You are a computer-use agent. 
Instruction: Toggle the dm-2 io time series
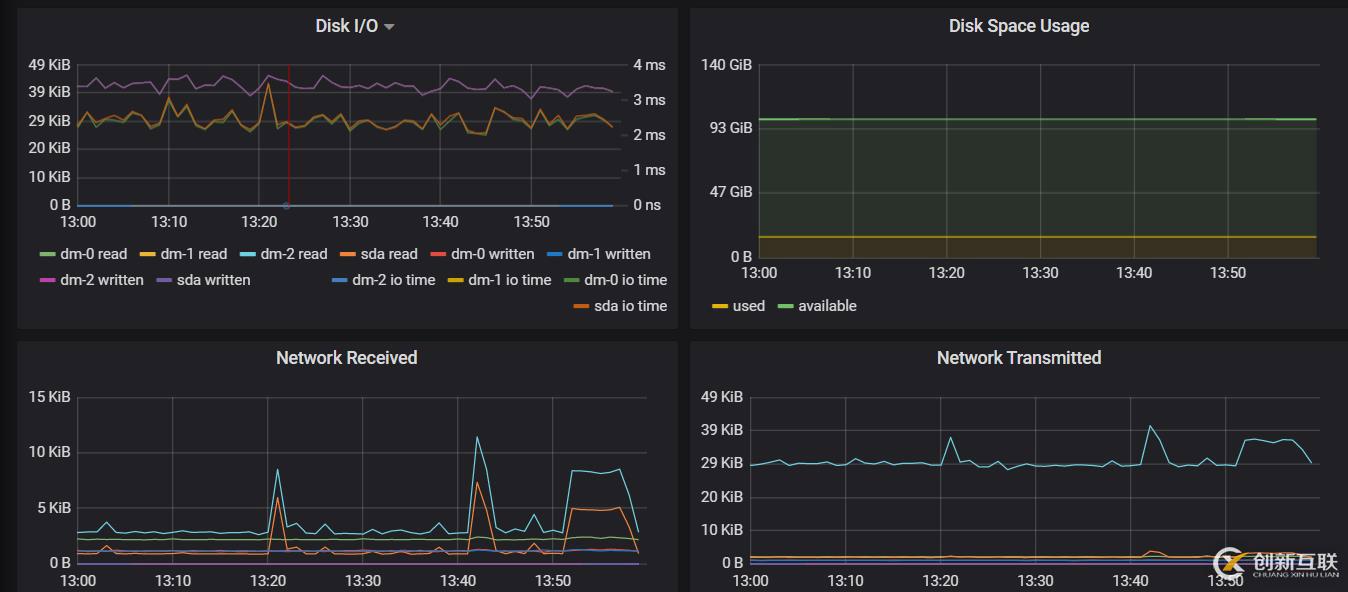394,280
